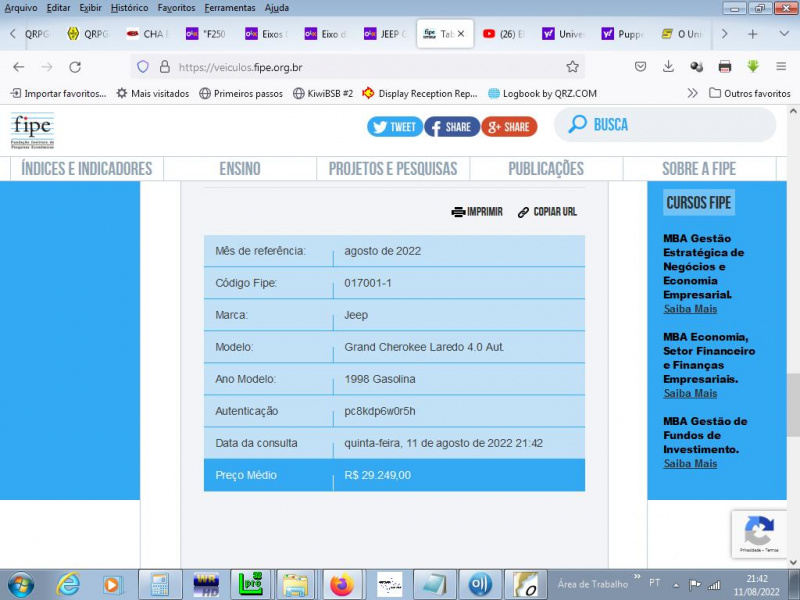Viewport: 800px width, 600px height.
Task: Close the active fipe Tab
Action: click(x=461, y=34)
